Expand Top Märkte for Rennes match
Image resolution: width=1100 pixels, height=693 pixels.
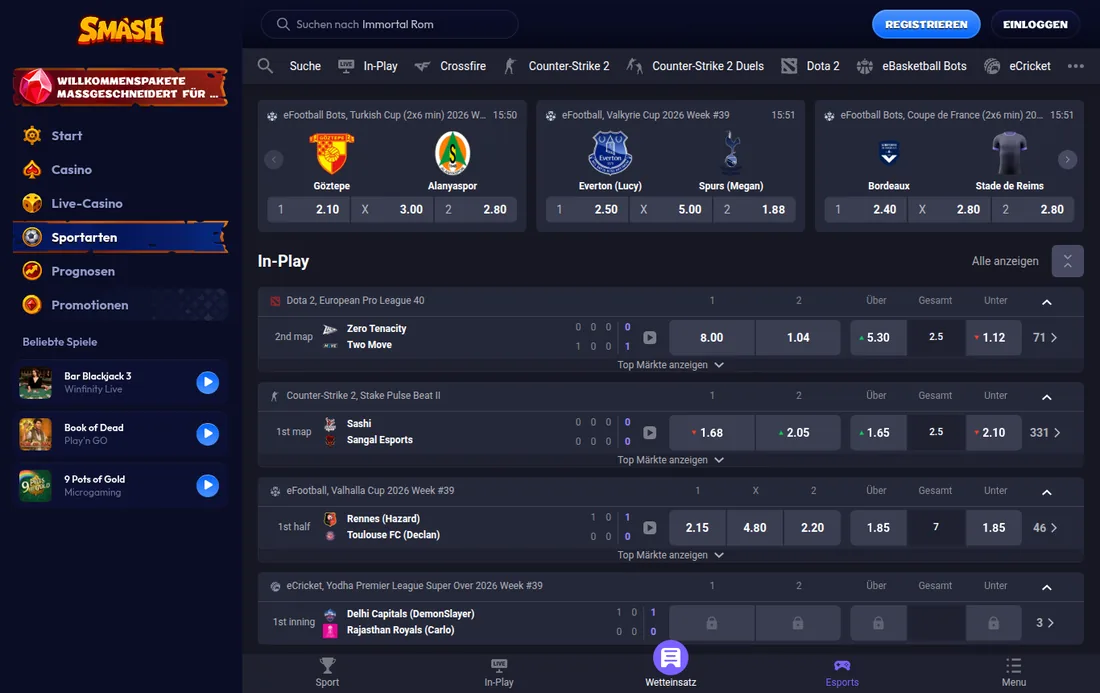pos(670,555)
